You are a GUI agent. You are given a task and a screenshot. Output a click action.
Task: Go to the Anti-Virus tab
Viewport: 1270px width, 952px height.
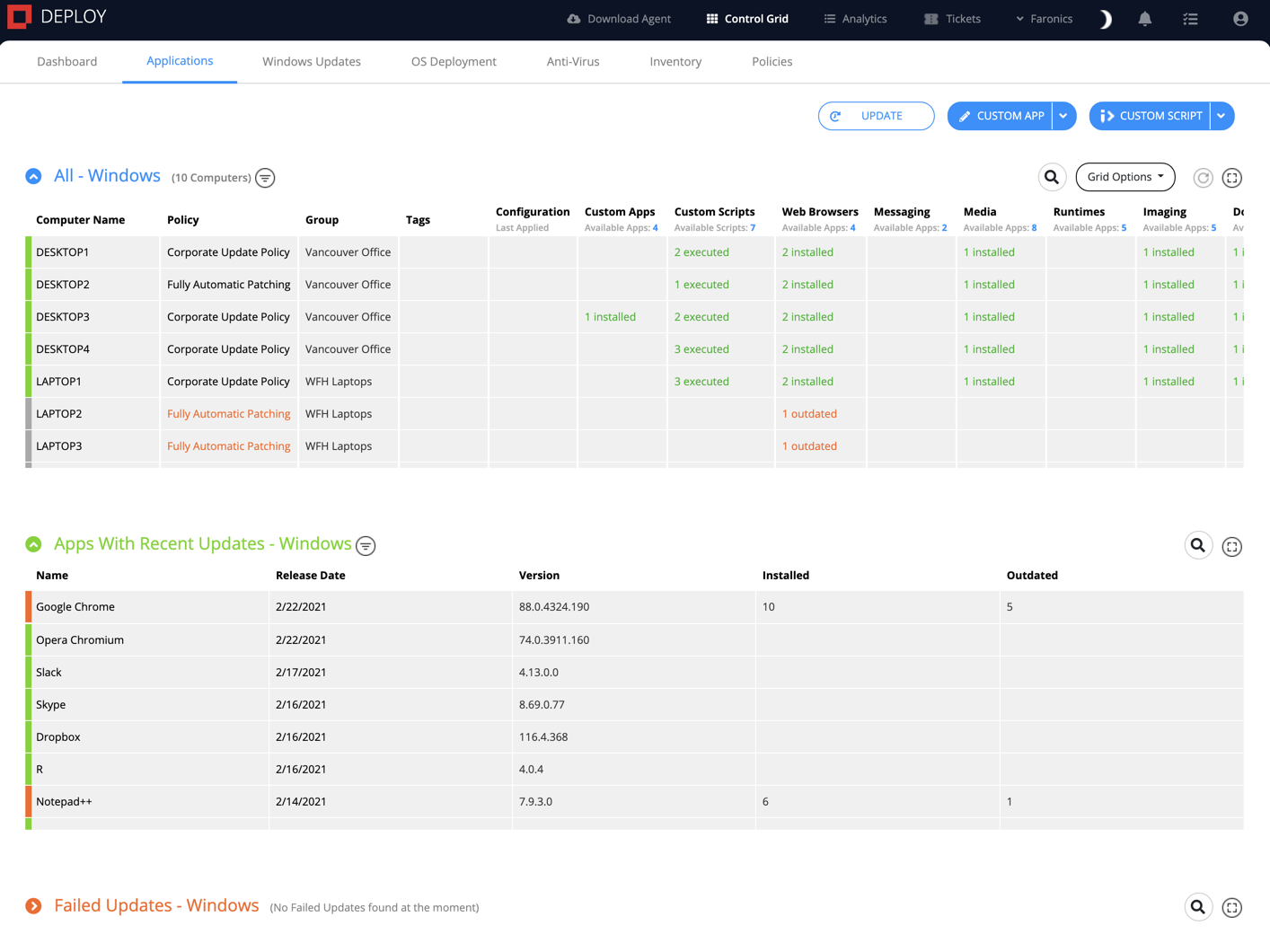pos(573,62)
